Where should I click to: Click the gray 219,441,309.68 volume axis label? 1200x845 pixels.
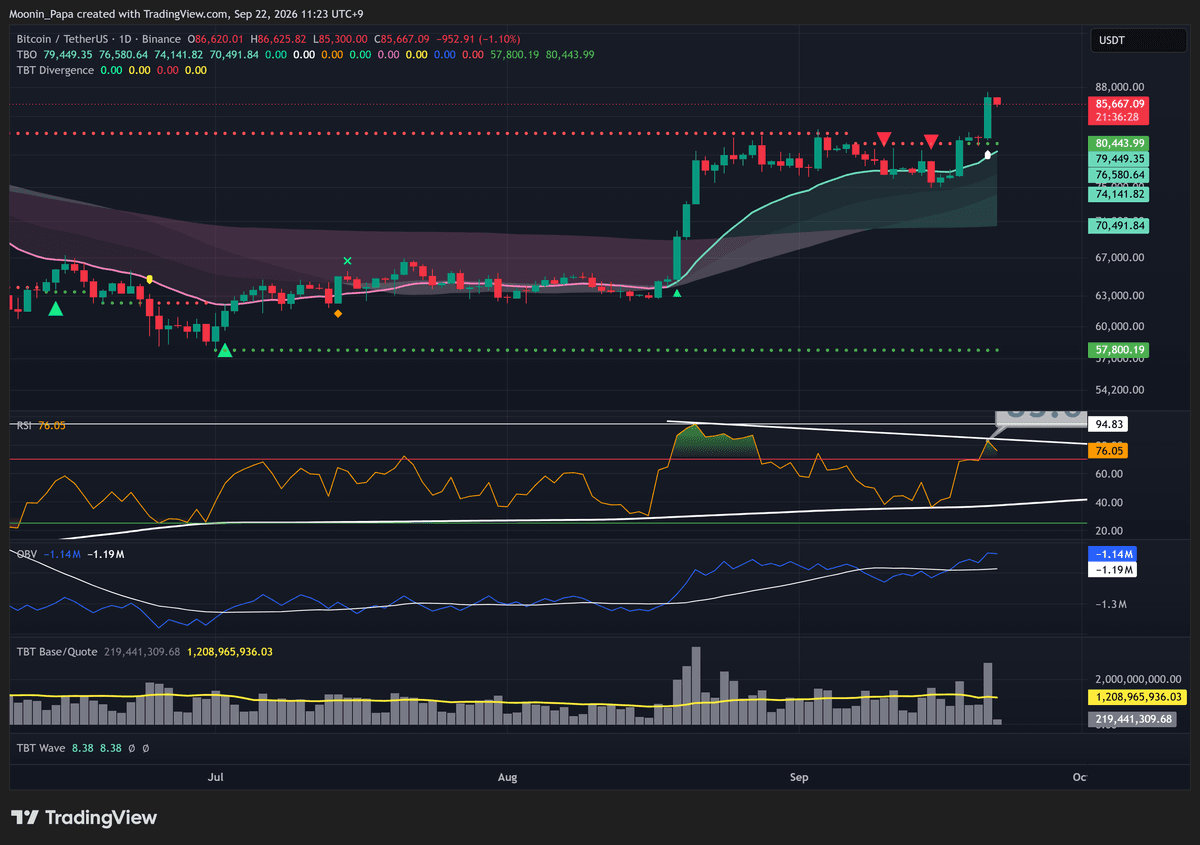[x=1130, y=719]
